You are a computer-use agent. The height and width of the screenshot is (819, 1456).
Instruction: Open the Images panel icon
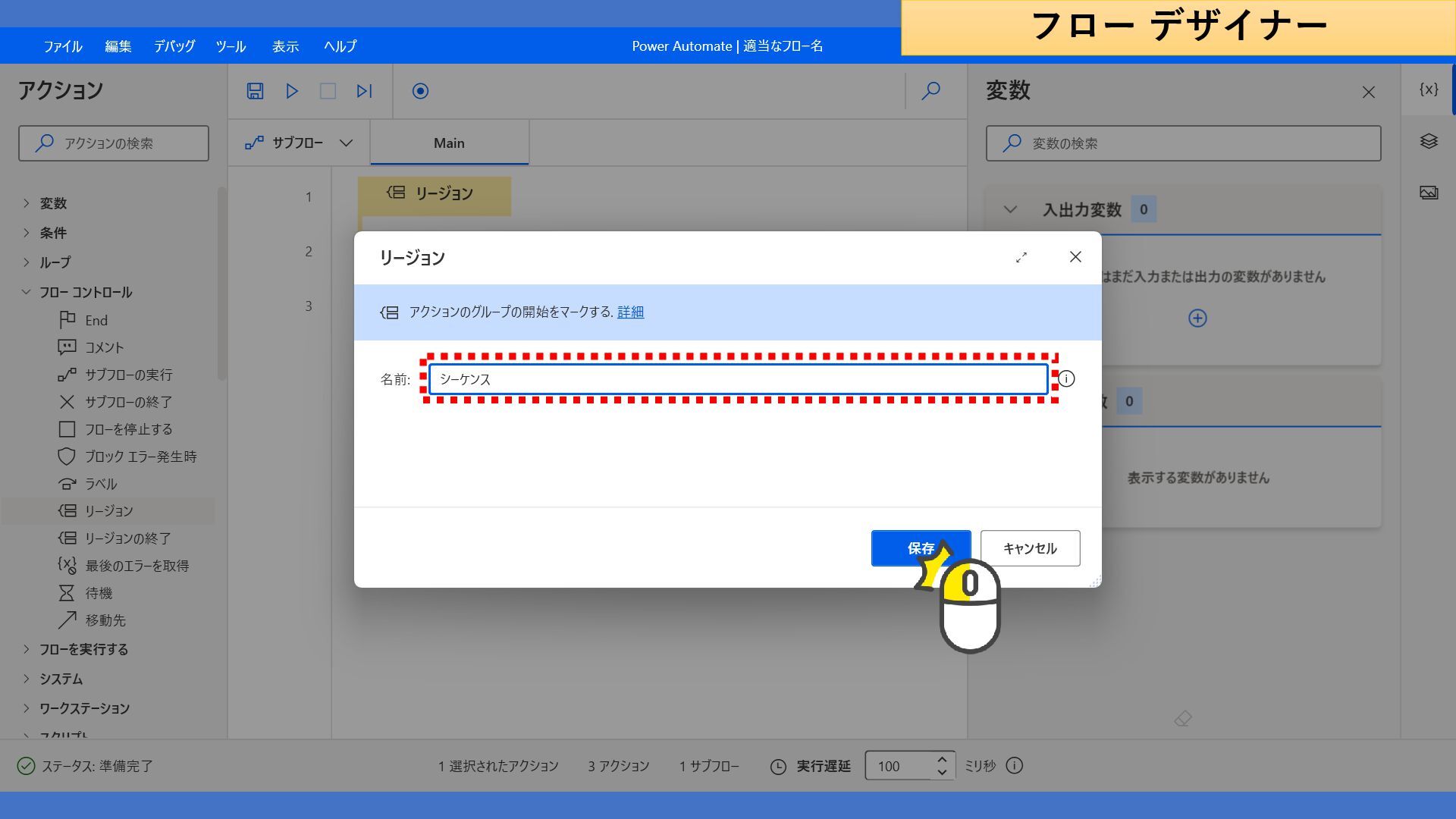pos(1429,193)
